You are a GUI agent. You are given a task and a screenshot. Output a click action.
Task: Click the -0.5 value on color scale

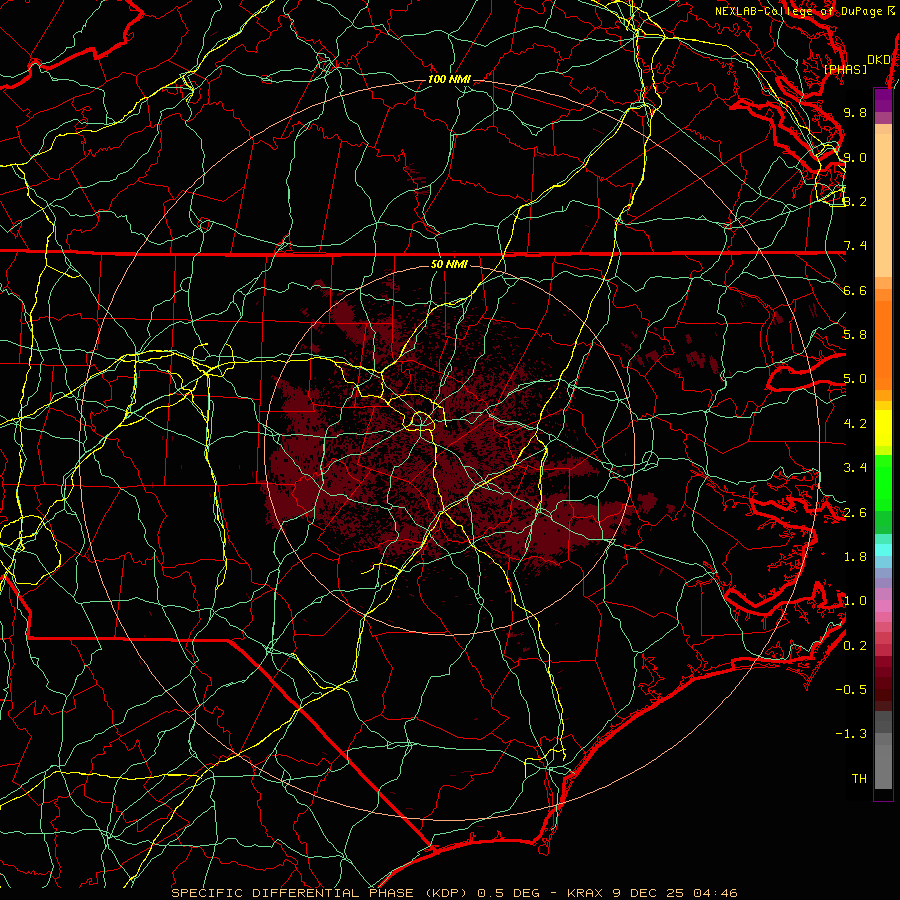(851, 690)
